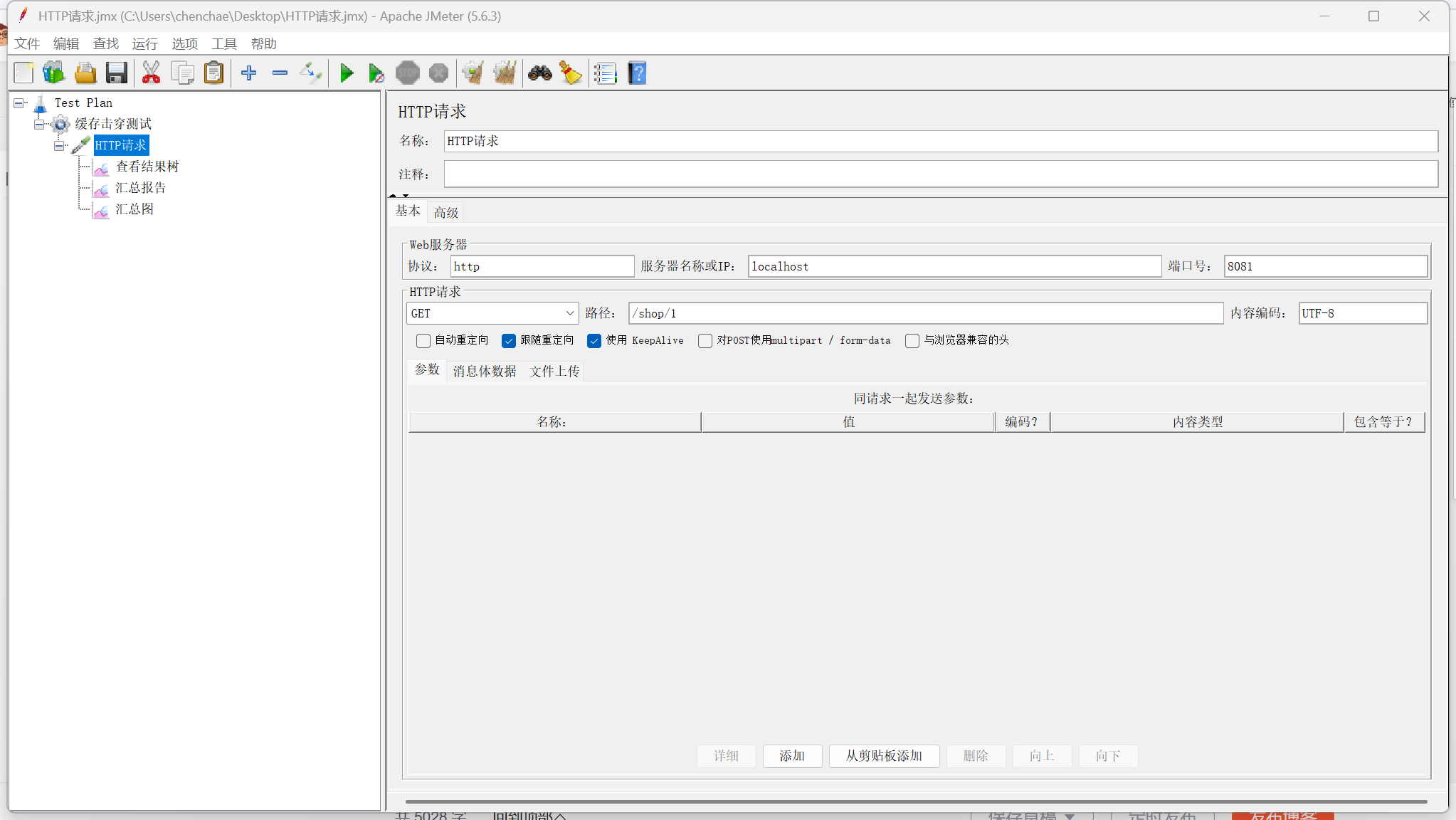Click the Save floppy disk icon
Image resolution: width=1456 pixels, height=820 pixels.
point(116,73)
